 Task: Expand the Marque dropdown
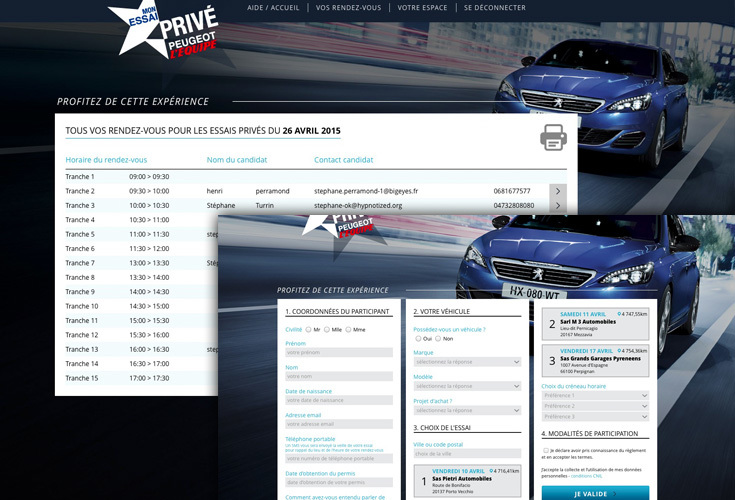[467, 362]
